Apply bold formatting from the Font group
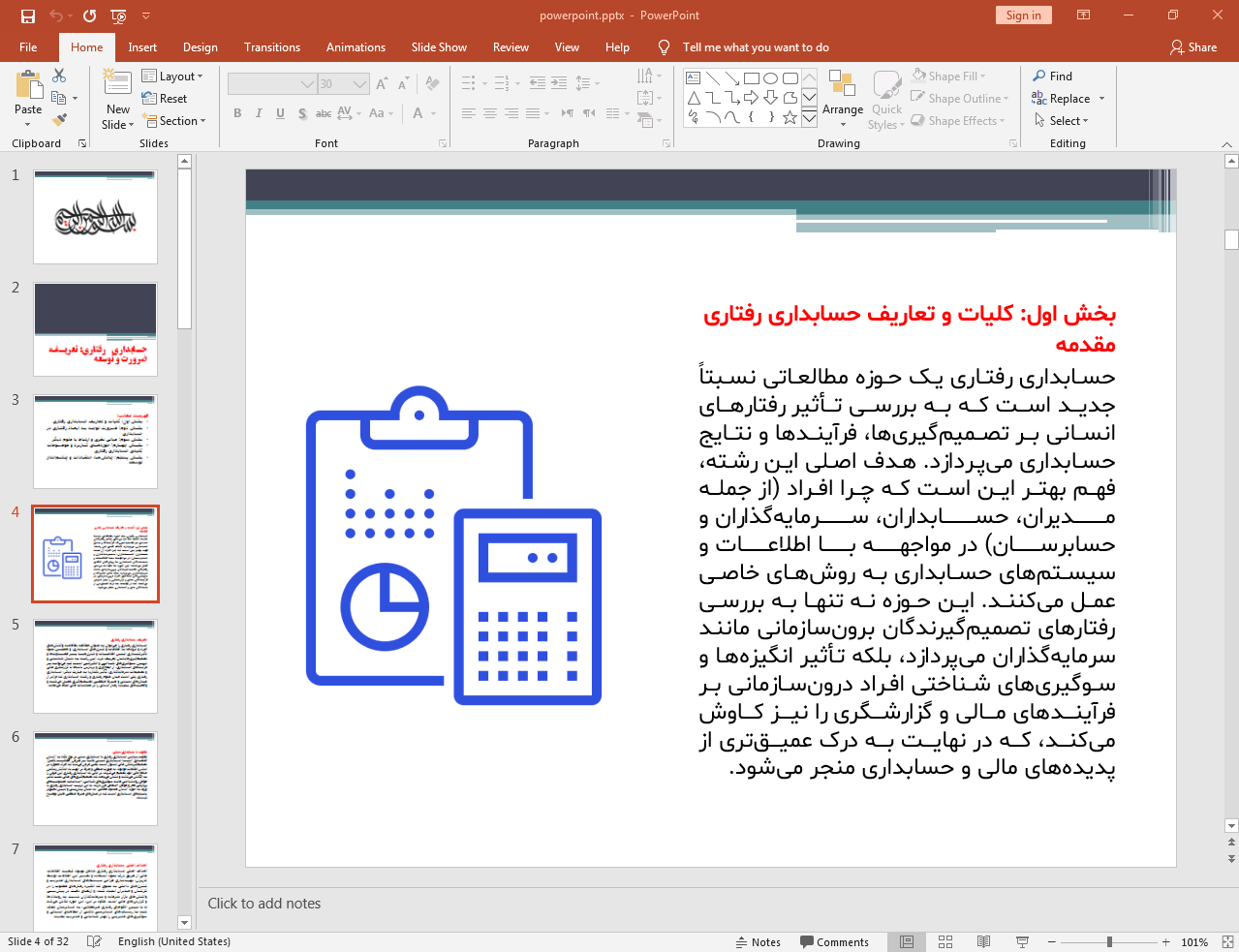Viewport: 1239px width, 952px height. pyautogui.click(x=236, y=113)
